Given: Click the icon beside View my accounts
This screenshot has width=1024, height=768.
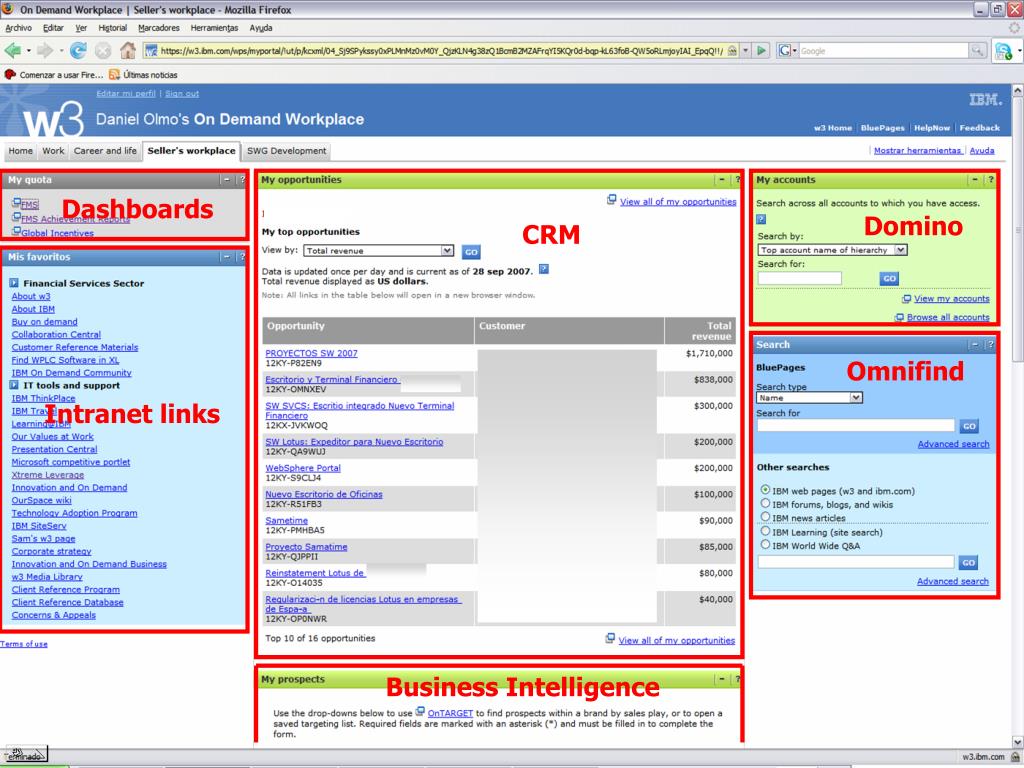Looking at the screenshot, I should click(906, 299).
